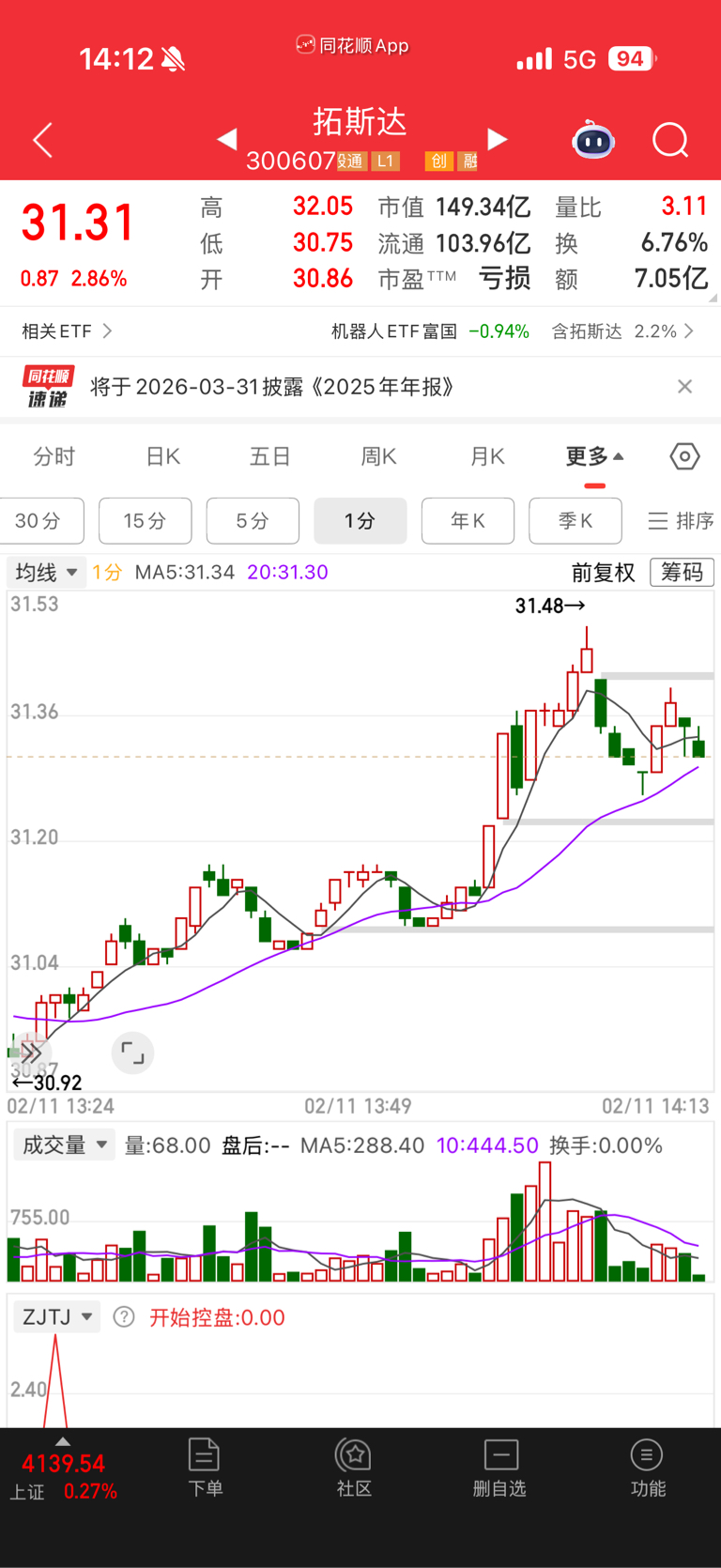721x1568 pixels.
Task: Tap the 创 board tag badge
Action: (x=437, y=161)
